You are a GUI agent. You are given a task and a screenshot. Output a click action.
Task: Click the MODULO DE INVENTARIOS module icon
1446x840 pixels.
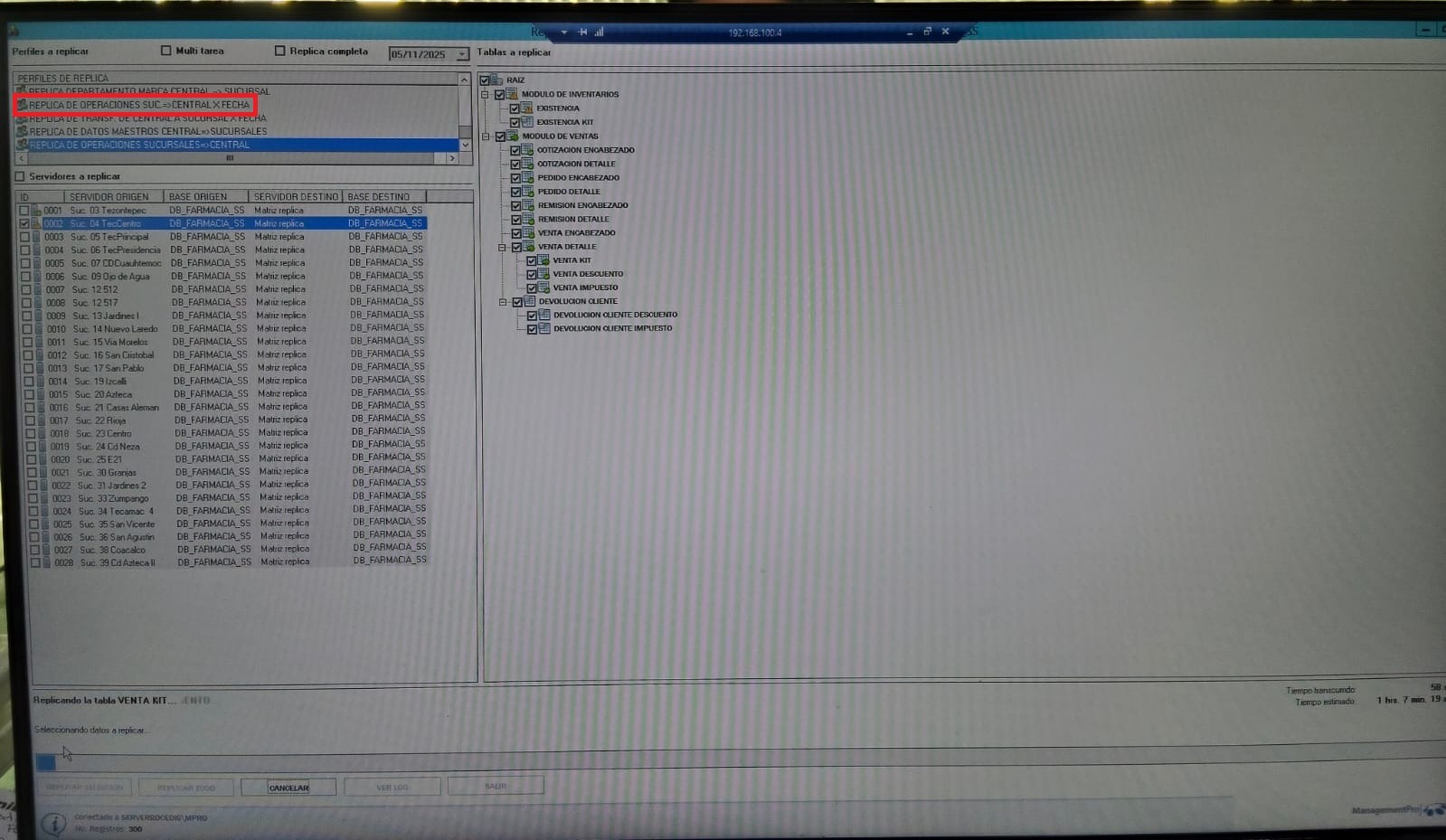click(512, 94)
